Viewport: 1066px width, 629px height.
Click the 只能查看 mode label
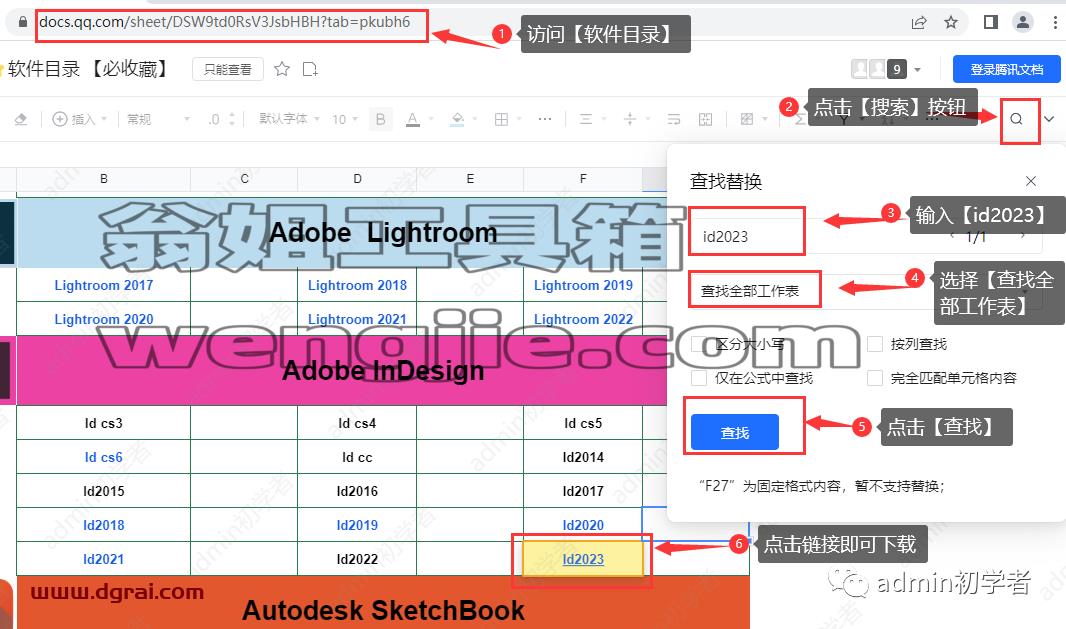coord(228,69)
